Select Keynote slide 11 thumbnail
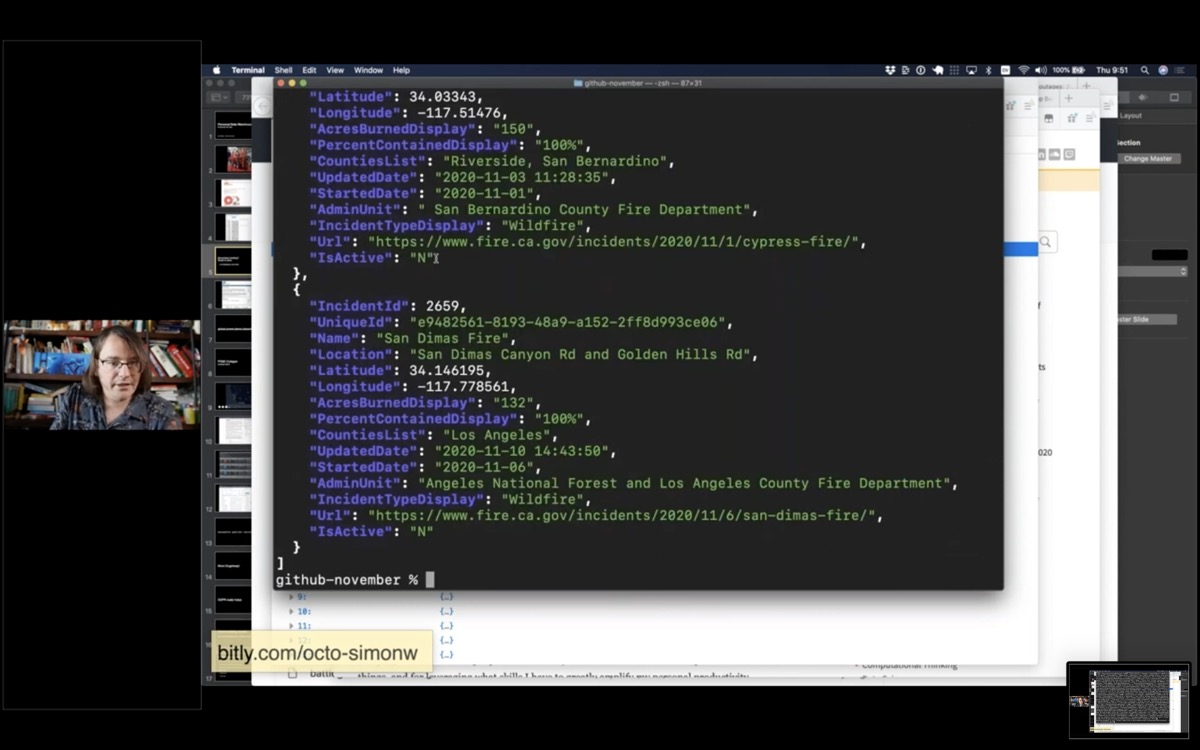The image size is (1200, 750). [233, 465]
